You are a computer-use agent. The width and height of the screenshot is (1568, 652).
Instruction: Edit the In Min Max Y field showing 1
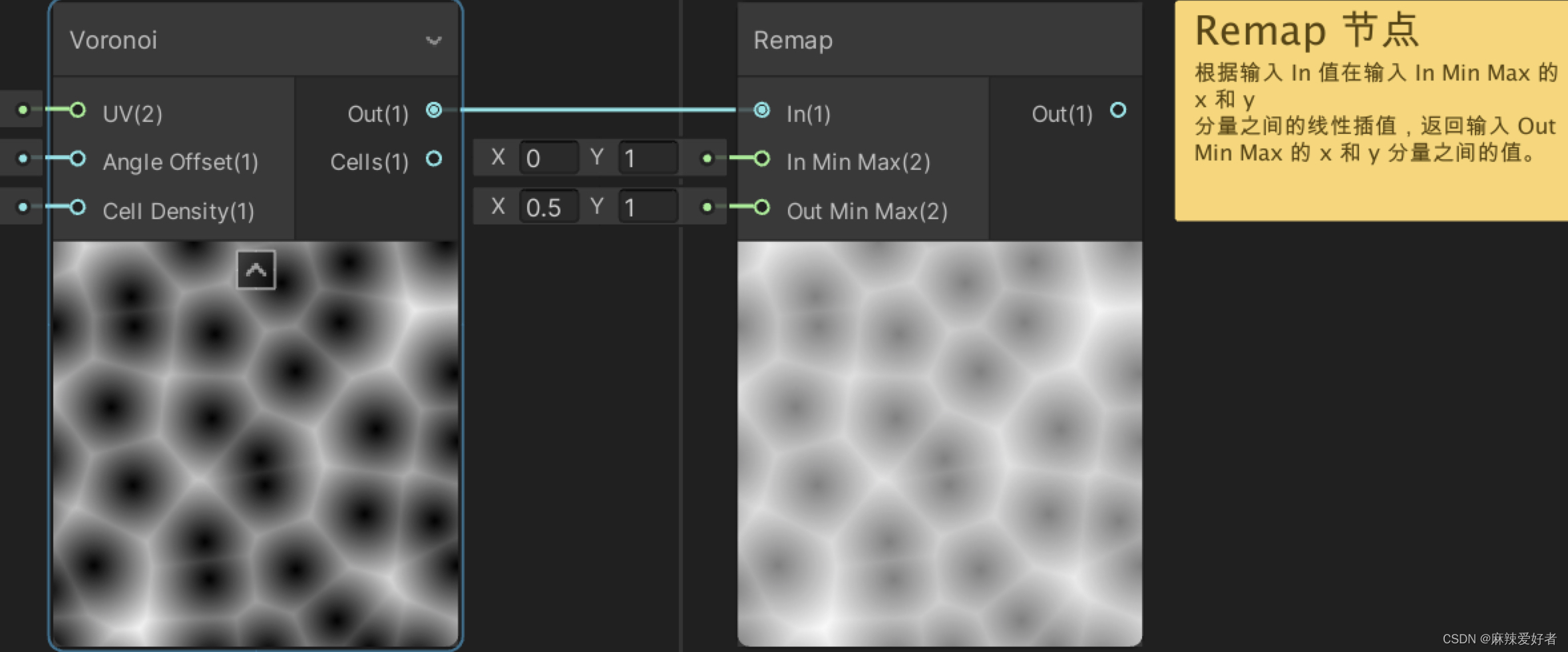648,158
